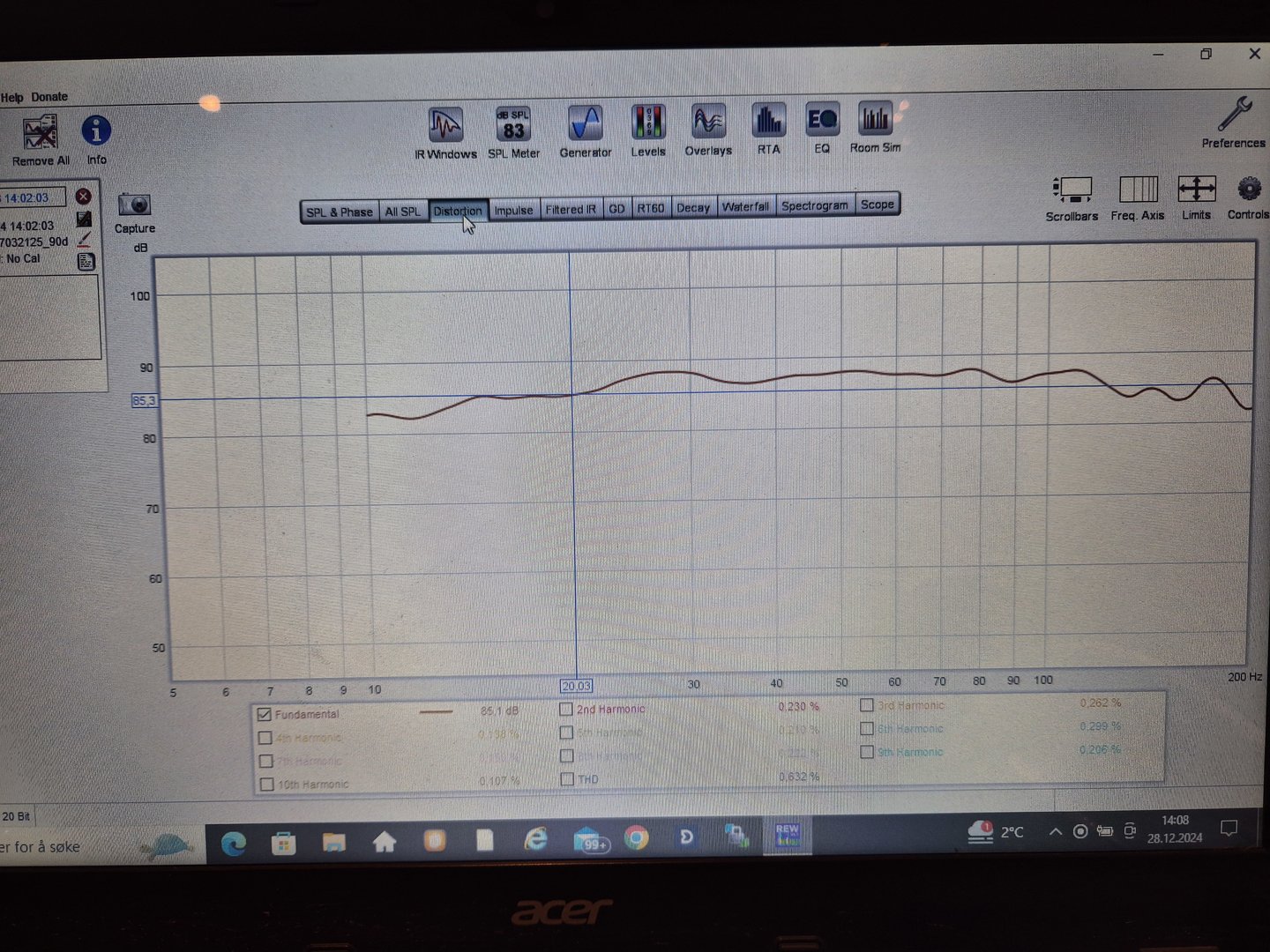1270x952 pixels.
Task: Uncheck the Fundamental trace checkbox
Action: pos(264,715)
